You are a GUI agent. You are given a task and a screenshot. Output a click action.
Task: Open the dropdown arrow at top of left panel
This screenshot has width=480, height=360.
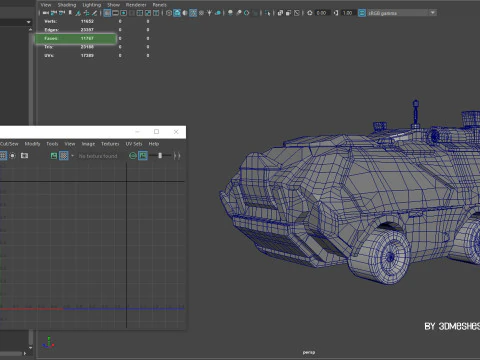coord(29,22)
